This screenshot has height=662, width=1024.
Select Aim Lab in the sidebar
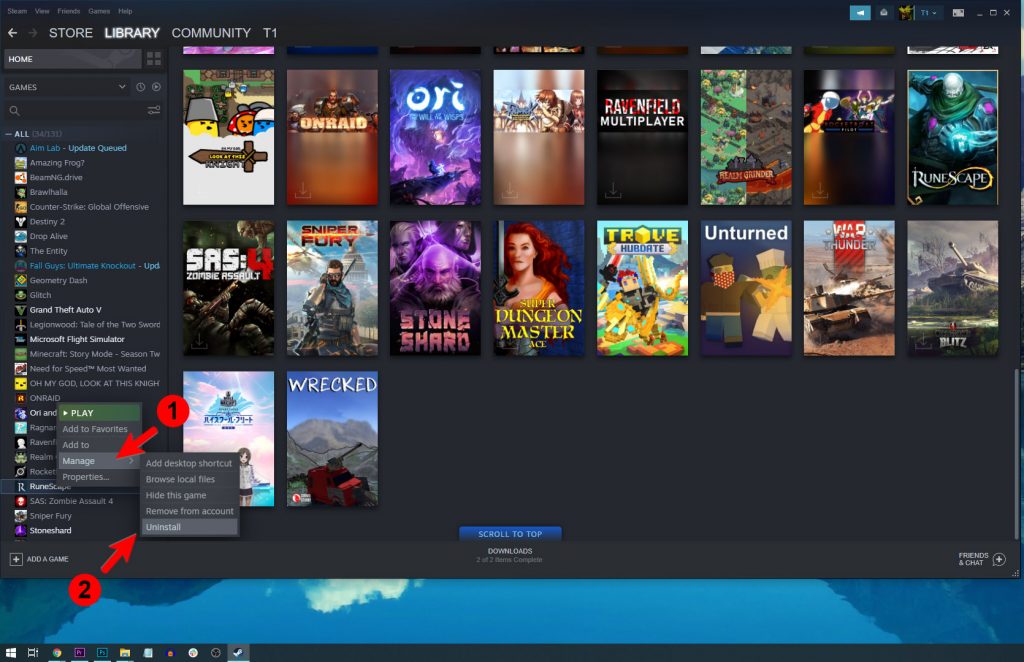(78, 148)
